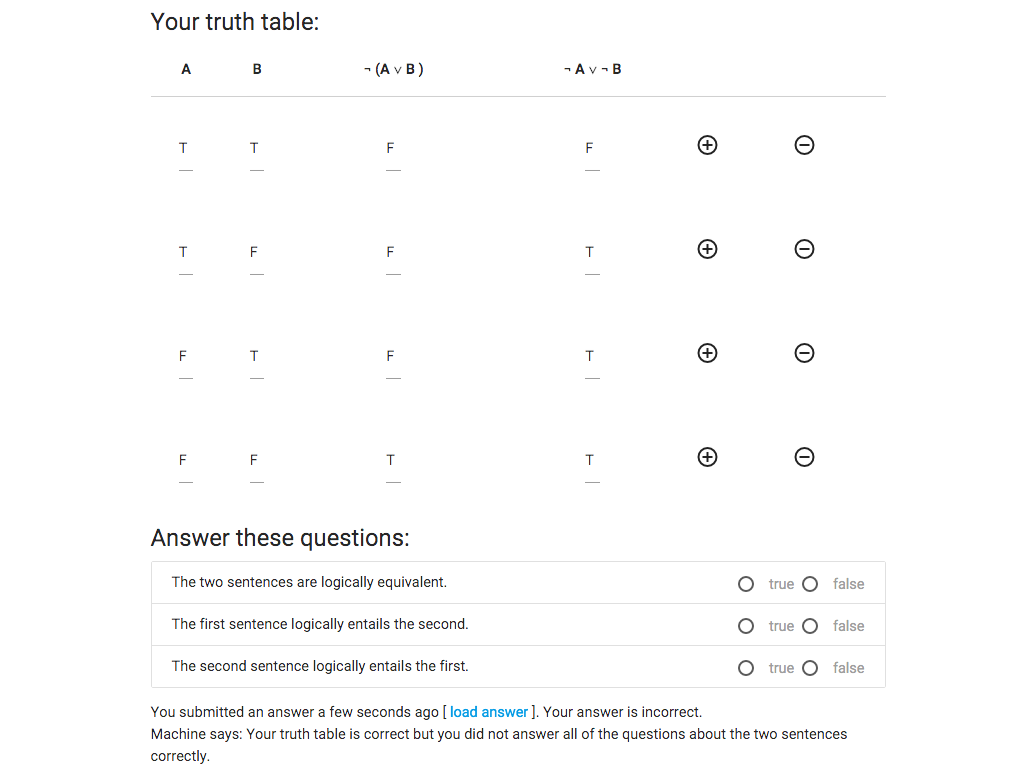Screen dimensions: 1024x768
Task: Choose false for second entails first
Action: pos(810,668)
